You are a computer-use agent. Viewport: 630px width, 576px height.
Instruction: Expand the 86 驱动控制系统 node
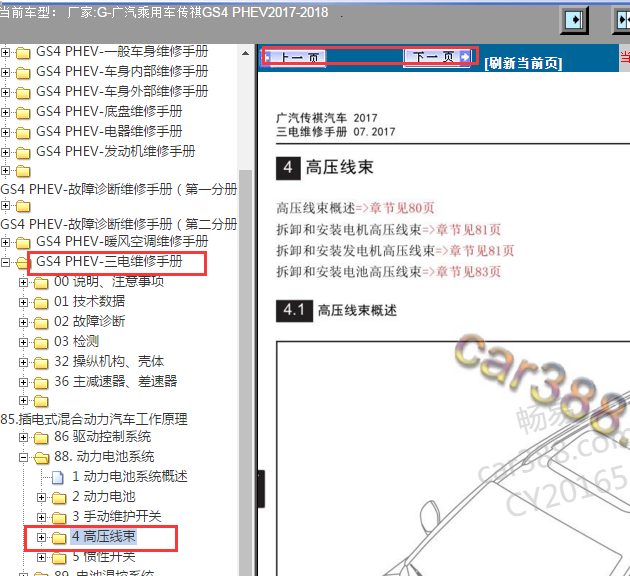23,437
